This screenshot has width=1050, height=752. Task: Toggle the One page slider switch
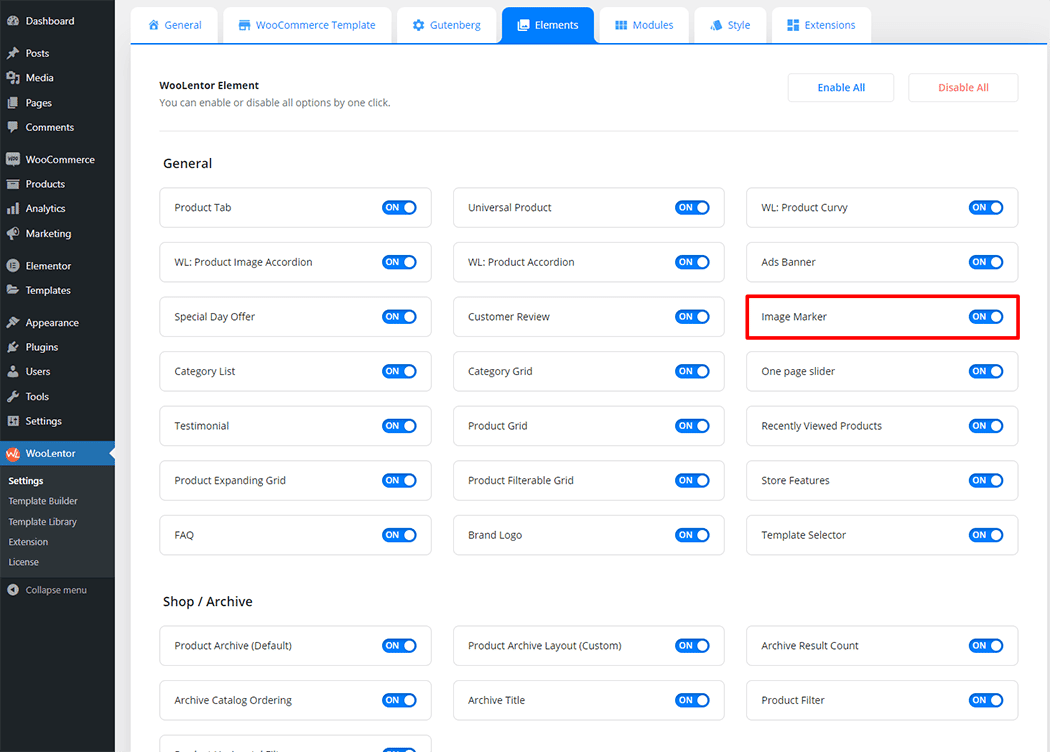(985, 371)
